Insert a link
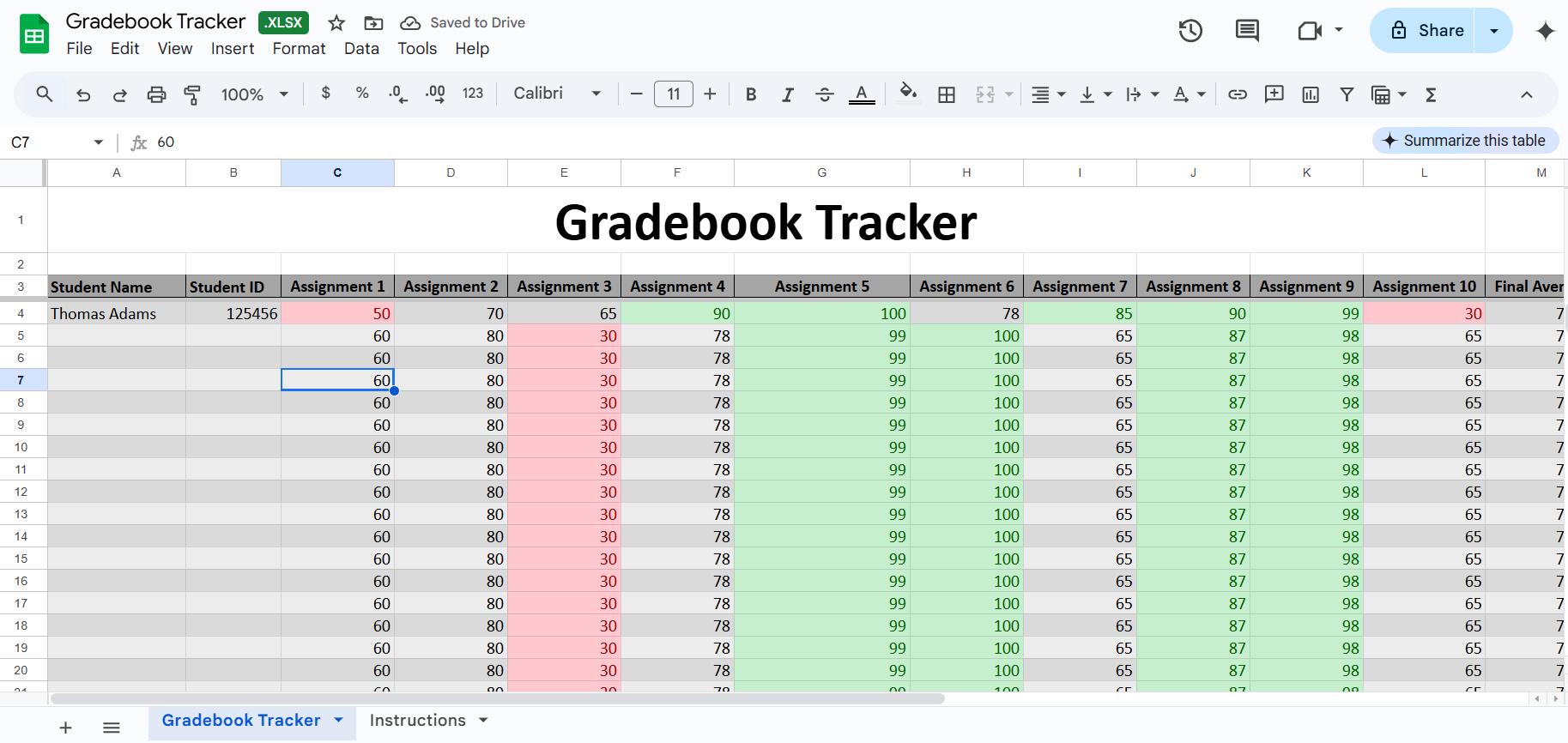This screenshot has width=1568, height=743. (x=1237, y=94)
